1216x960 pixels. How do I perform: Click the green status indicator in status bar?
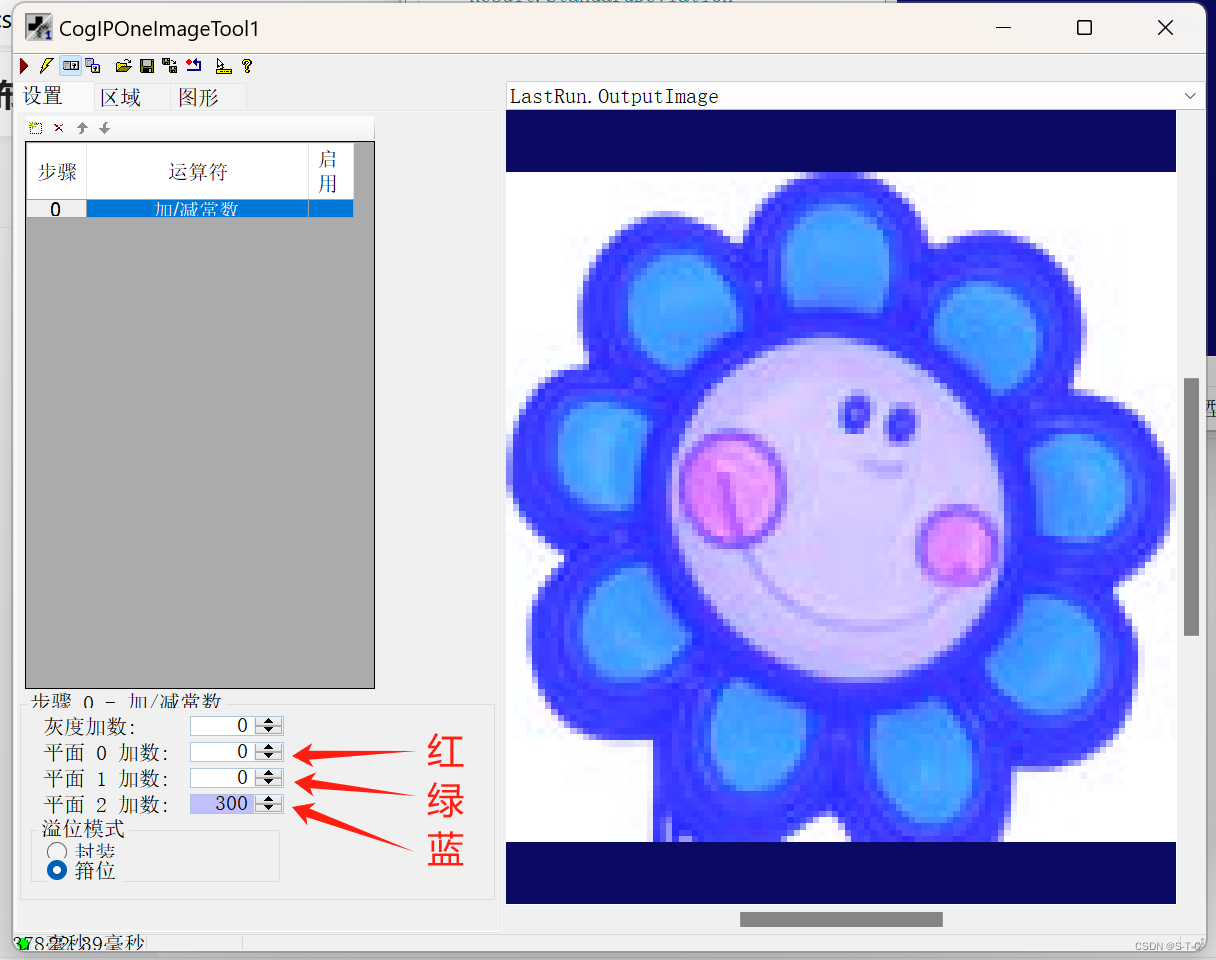pos(23,943)
